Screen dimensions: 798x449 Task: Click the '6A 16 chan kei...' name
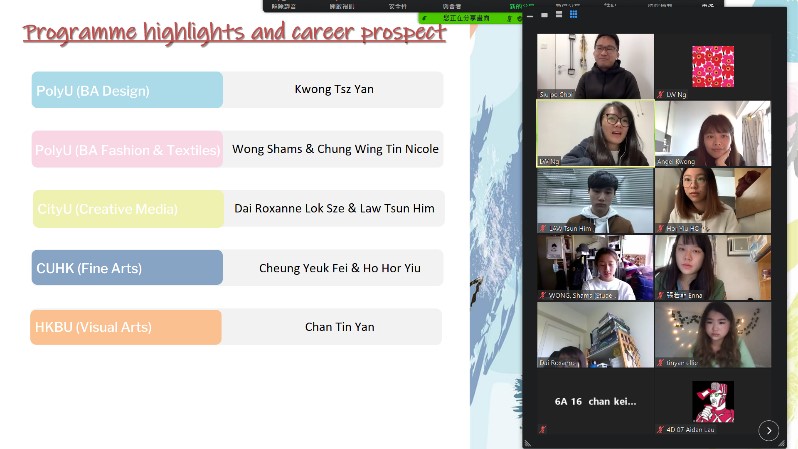click(595, 401)
